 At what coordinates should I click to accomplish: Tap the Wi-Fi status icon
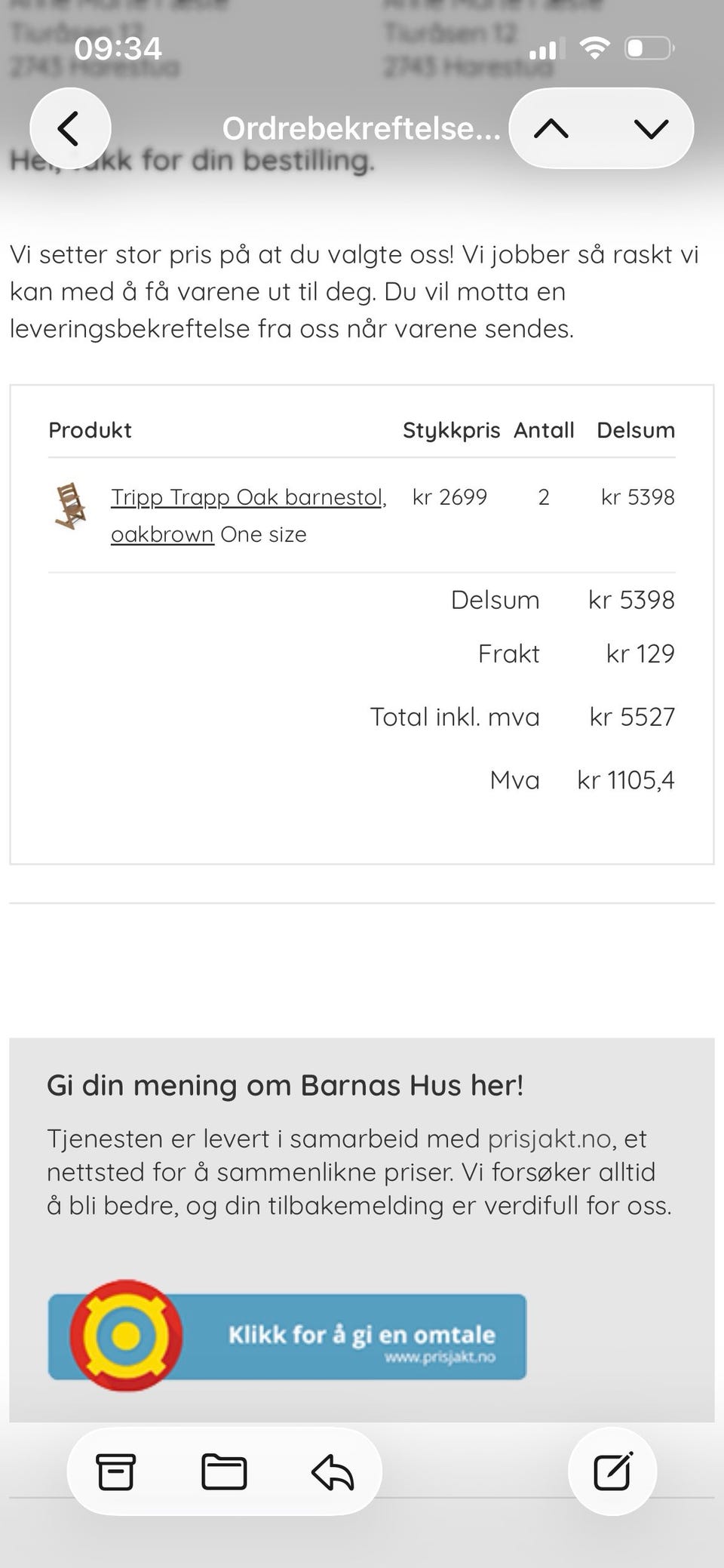(595, 48)
